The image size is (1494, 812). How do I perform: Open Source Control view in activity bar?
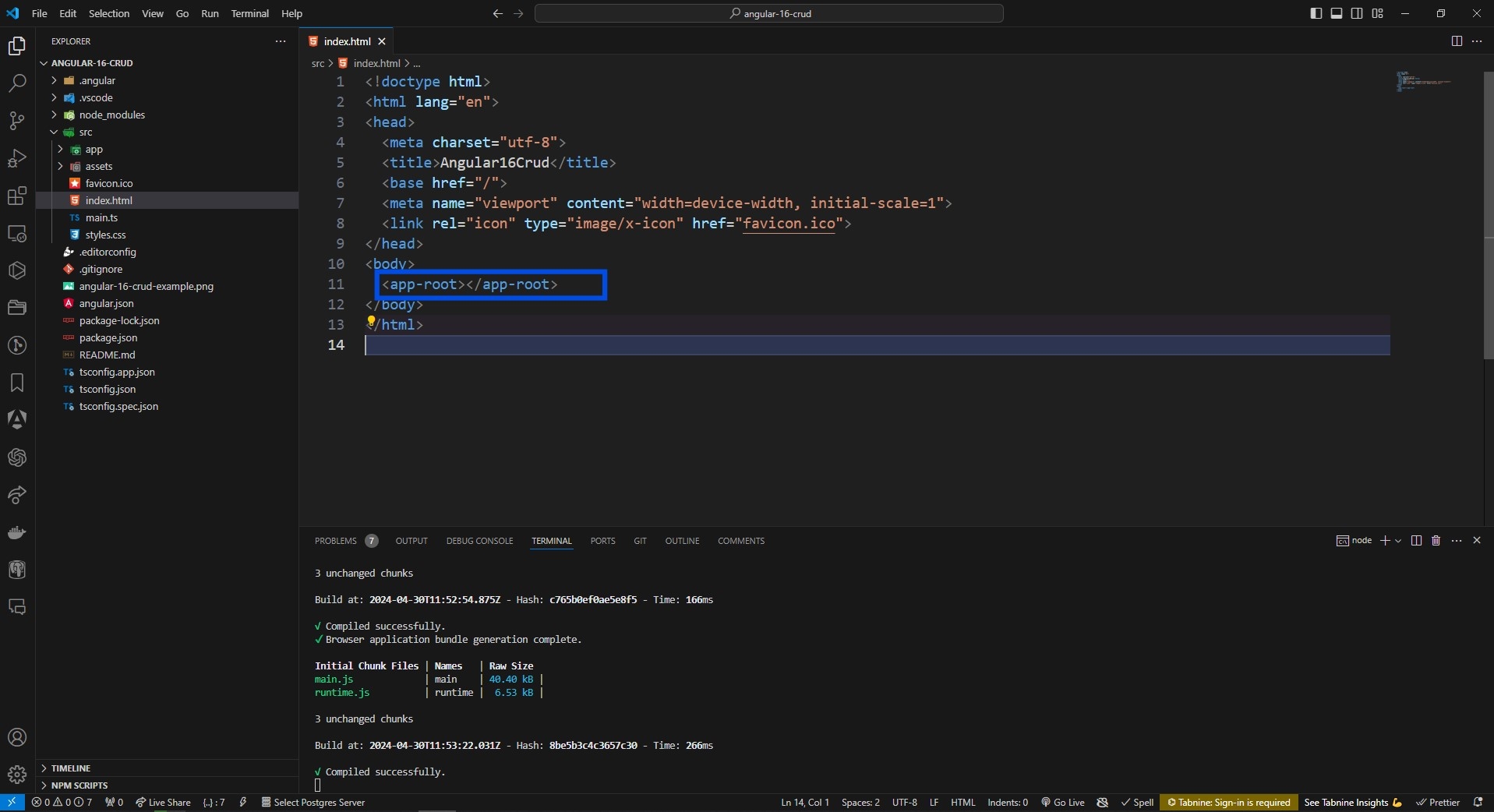(x=17, y=121)
